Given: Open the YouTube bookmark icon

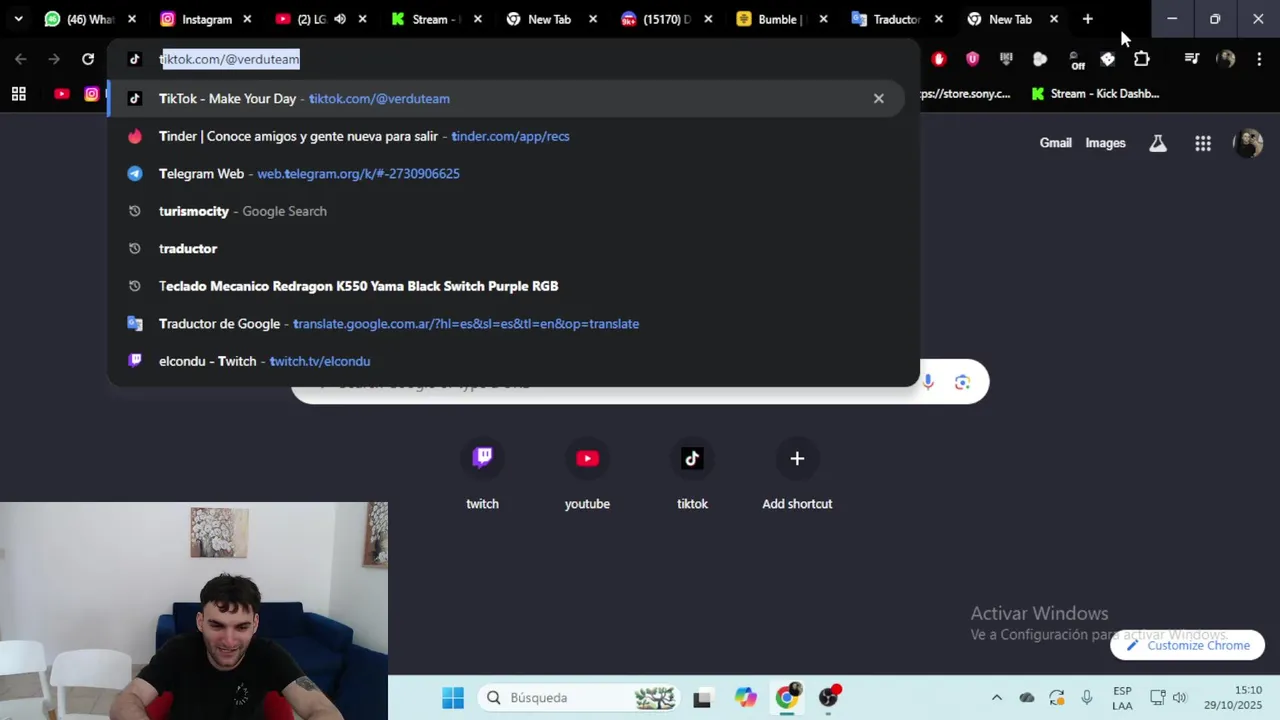Looking at the screenshot, I should [x=62, y=94].
